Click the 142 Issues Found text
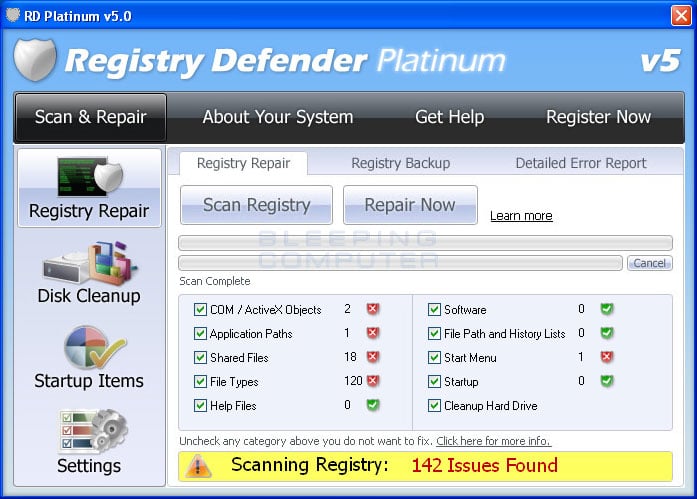This screenshot has height=499, width=697. [484, 466]
